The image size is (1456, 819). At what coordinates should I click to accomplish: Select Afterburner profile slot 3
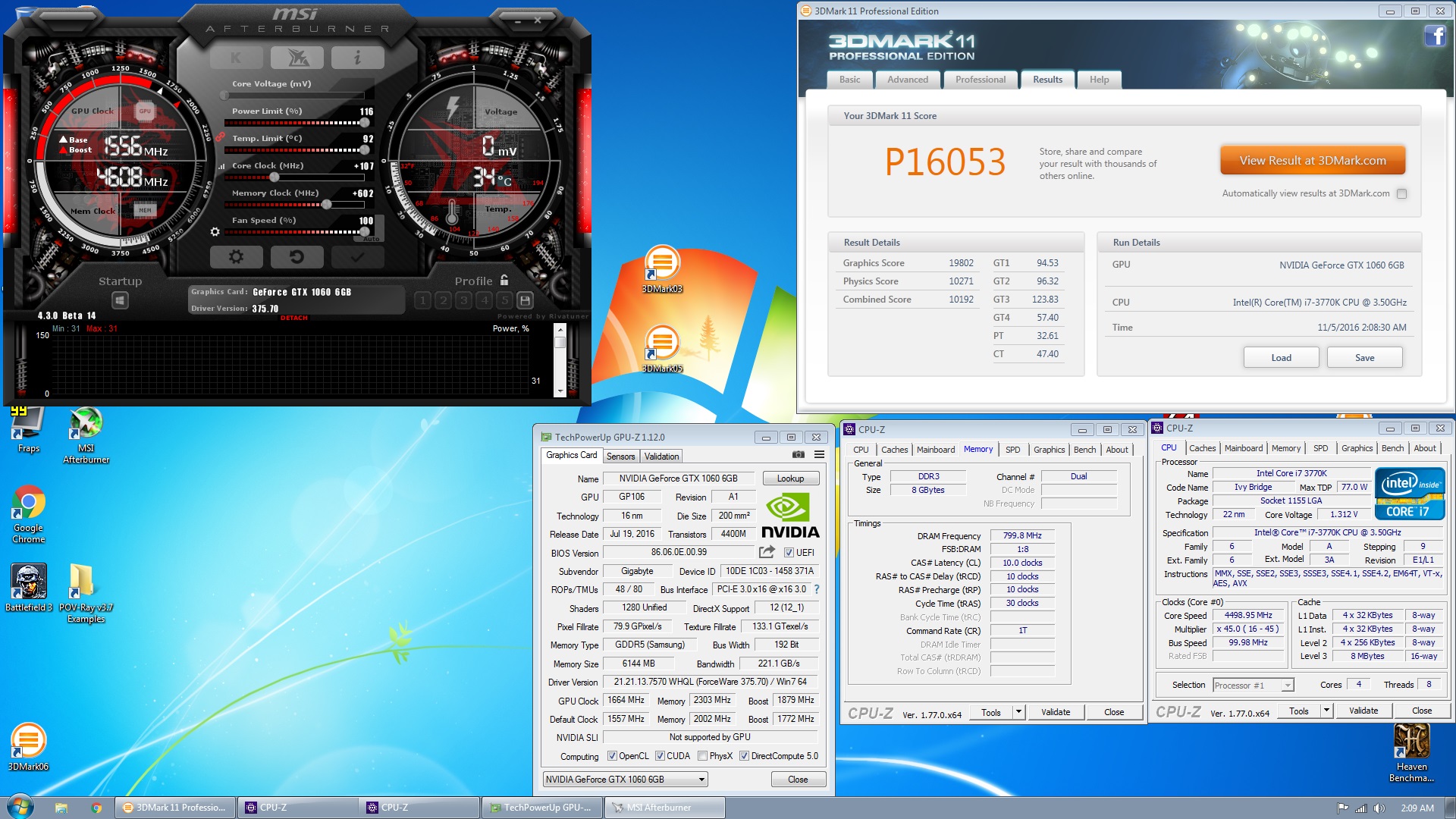tap(464, 300)
